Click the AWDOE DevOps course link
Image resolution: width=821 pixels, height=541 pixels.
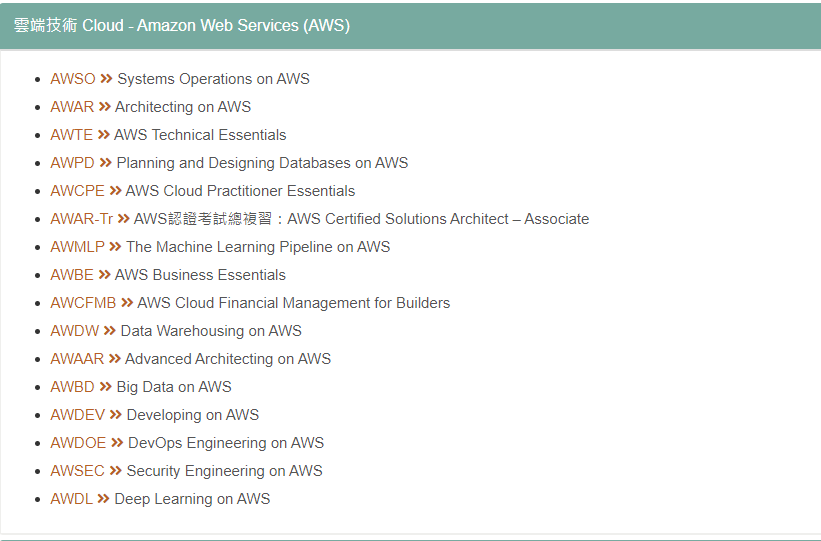pos(78,443)
